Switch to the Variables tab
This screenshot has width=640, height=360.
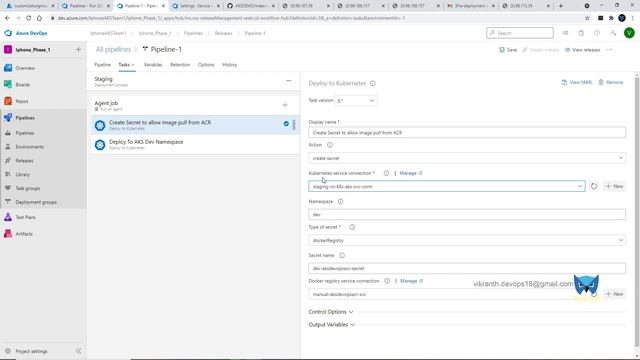pyautogui.click(x=153, y=65)
